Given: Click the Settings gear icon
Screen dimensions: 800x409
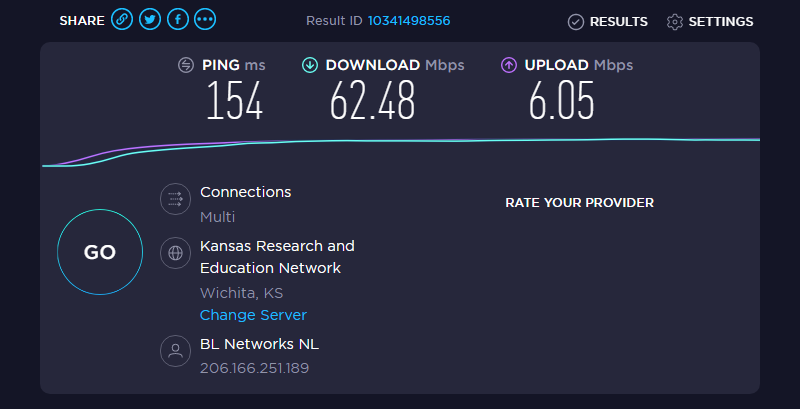Looking at the screenshot, I should coord(674,22).
